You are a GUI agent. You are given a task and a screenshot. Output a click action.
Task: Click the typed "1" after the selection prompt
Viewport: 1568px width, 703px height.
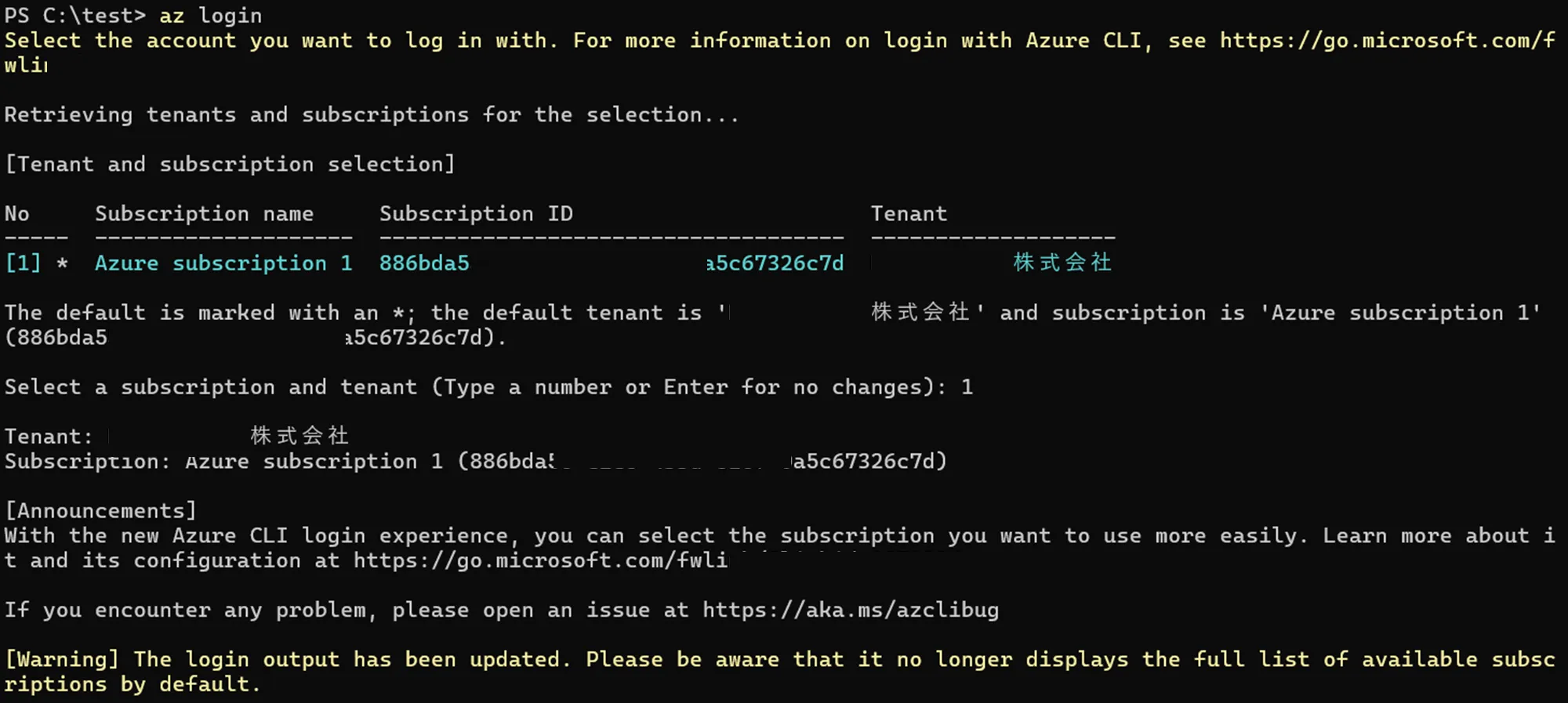[967, 387]
